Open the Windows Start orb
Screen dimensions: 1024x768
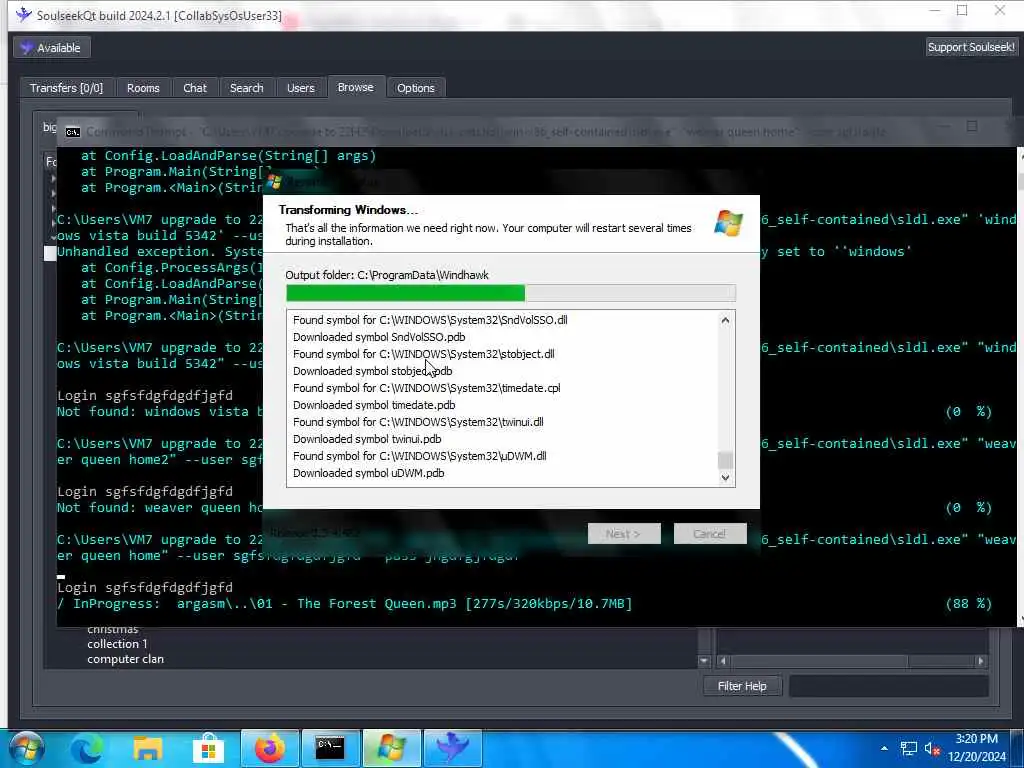[x=27, y=748]
